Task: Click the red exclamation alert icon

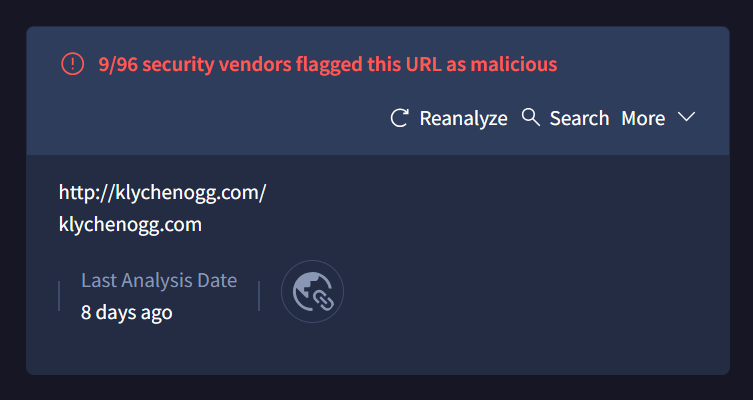Action: 73,64
